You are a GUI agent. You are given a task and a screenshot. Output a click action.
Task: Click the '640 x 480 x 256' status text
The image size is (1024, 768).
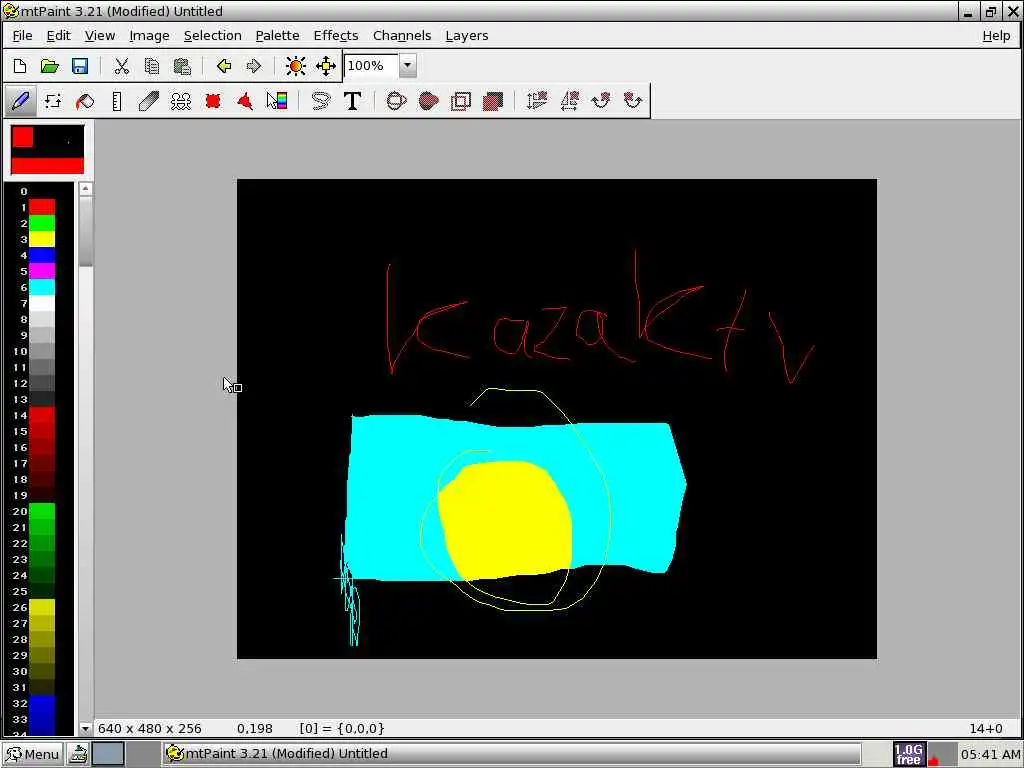150,728
